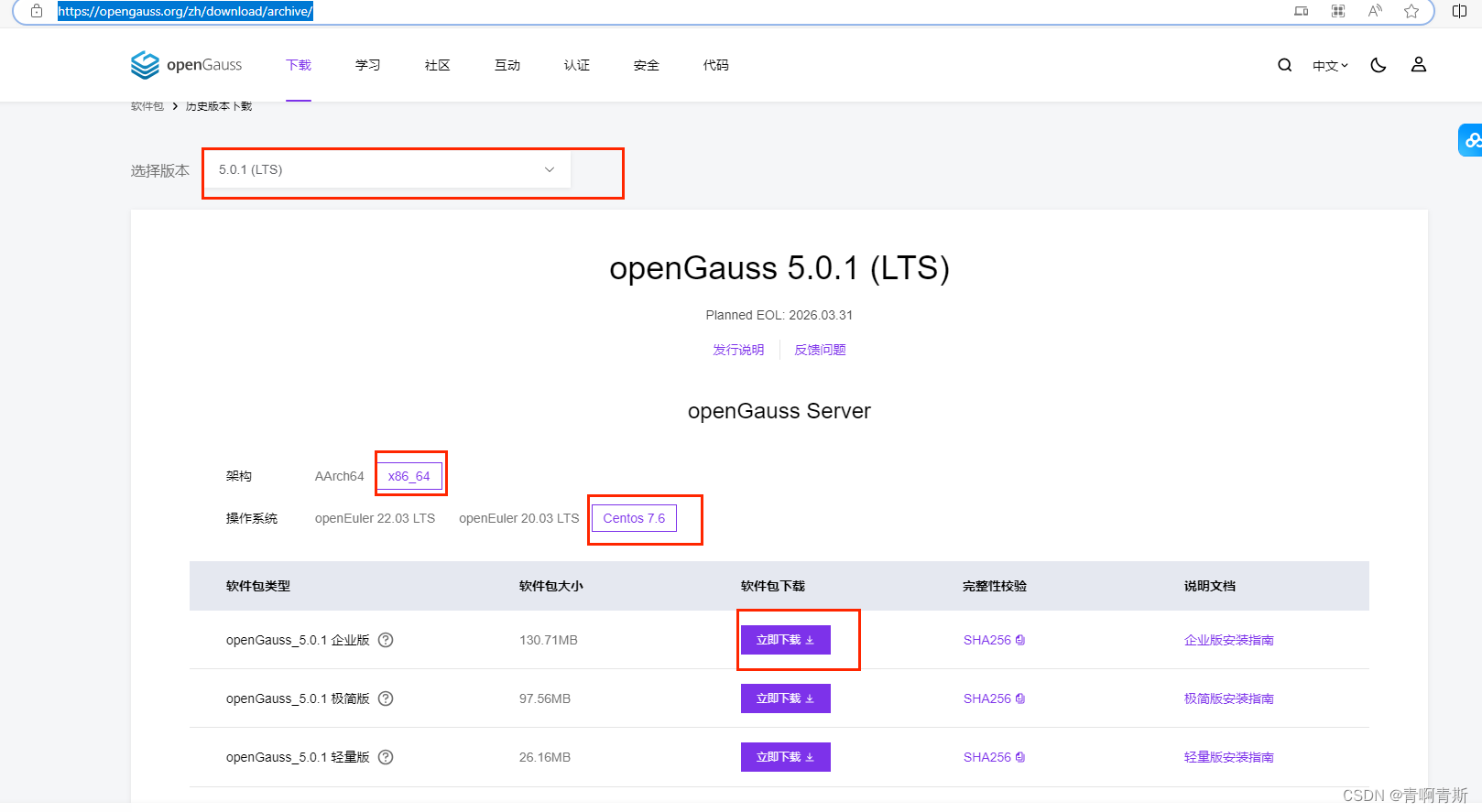The width and height of the screenshot is (1482, 812).
Task: Click the openGauss logo
Action: 186,65
